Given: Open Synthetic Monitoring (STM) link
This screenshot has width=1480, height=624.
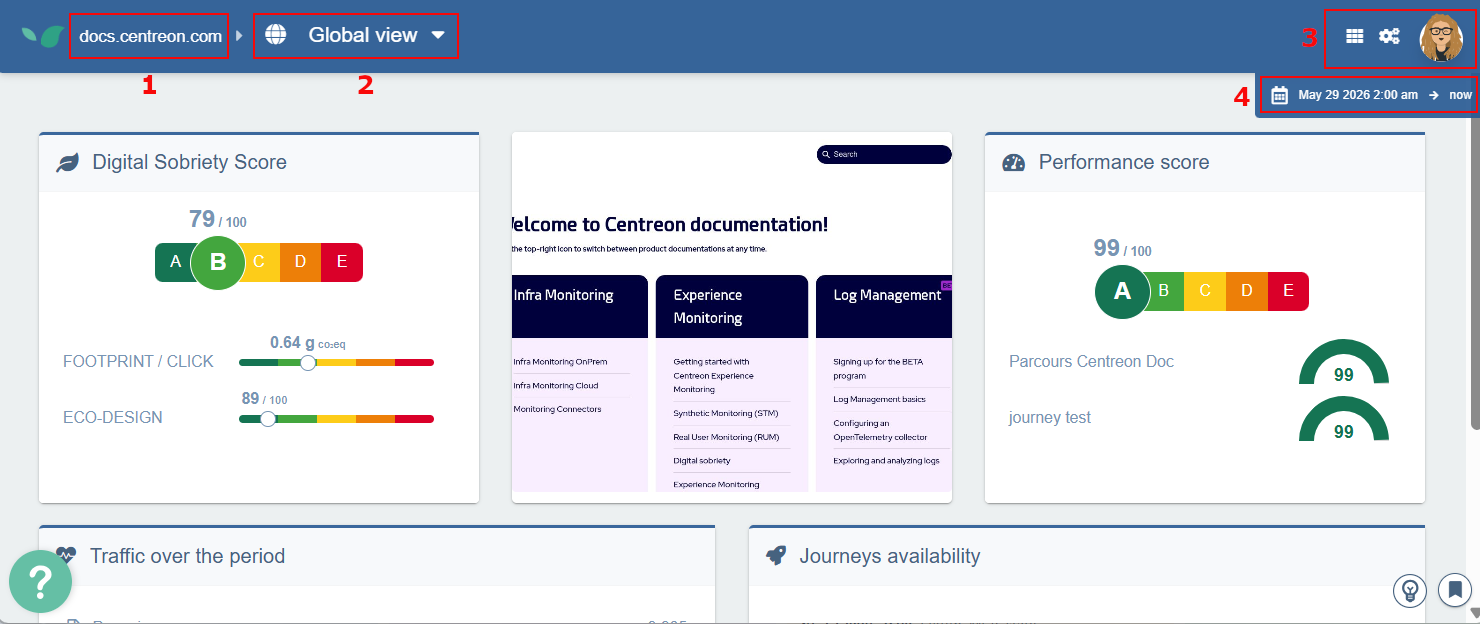Looking at the screenshot, I should 725,413.
